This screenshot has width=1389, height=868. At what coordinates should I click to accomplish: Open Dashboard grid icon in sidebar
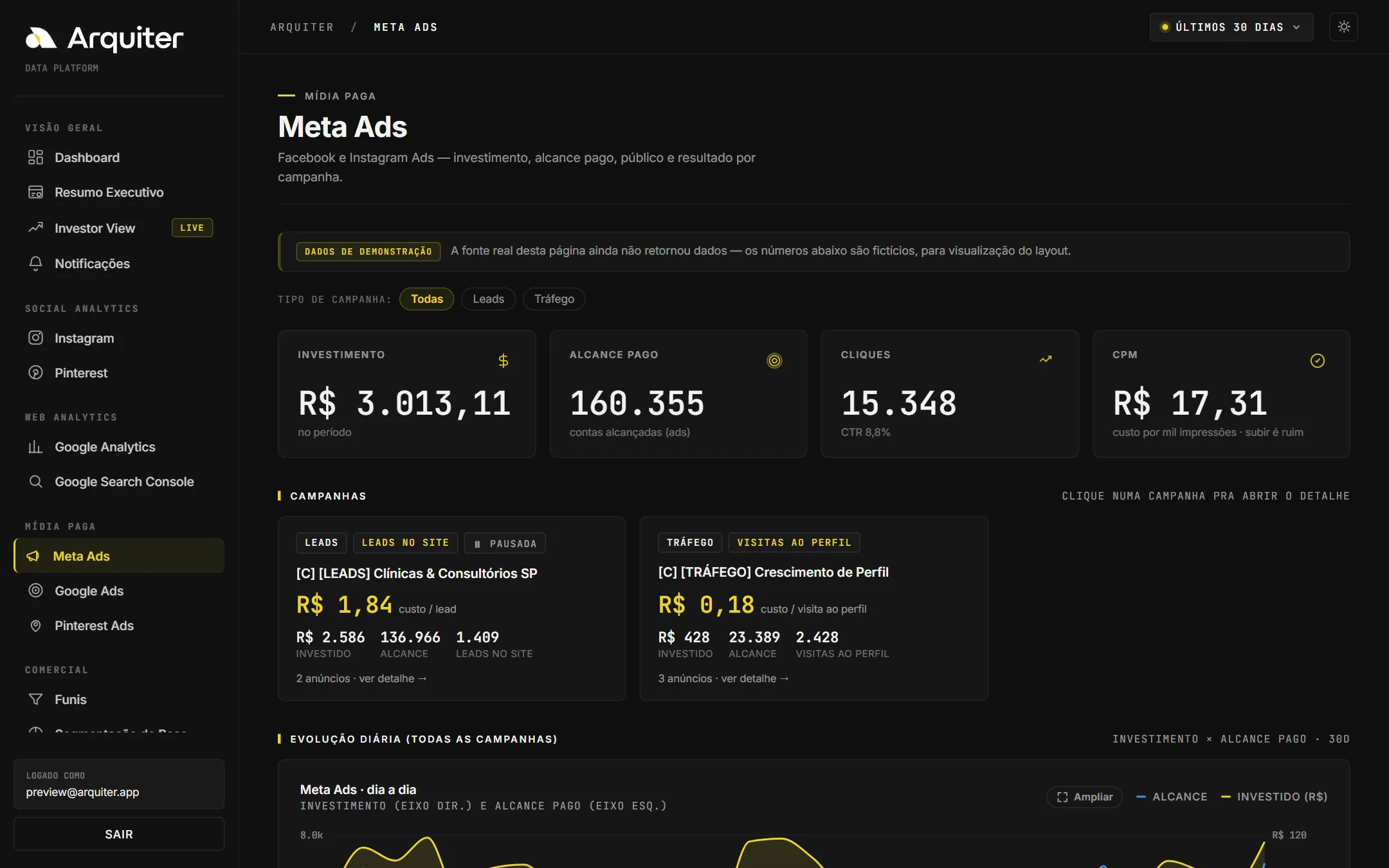(x=35, y=158)
